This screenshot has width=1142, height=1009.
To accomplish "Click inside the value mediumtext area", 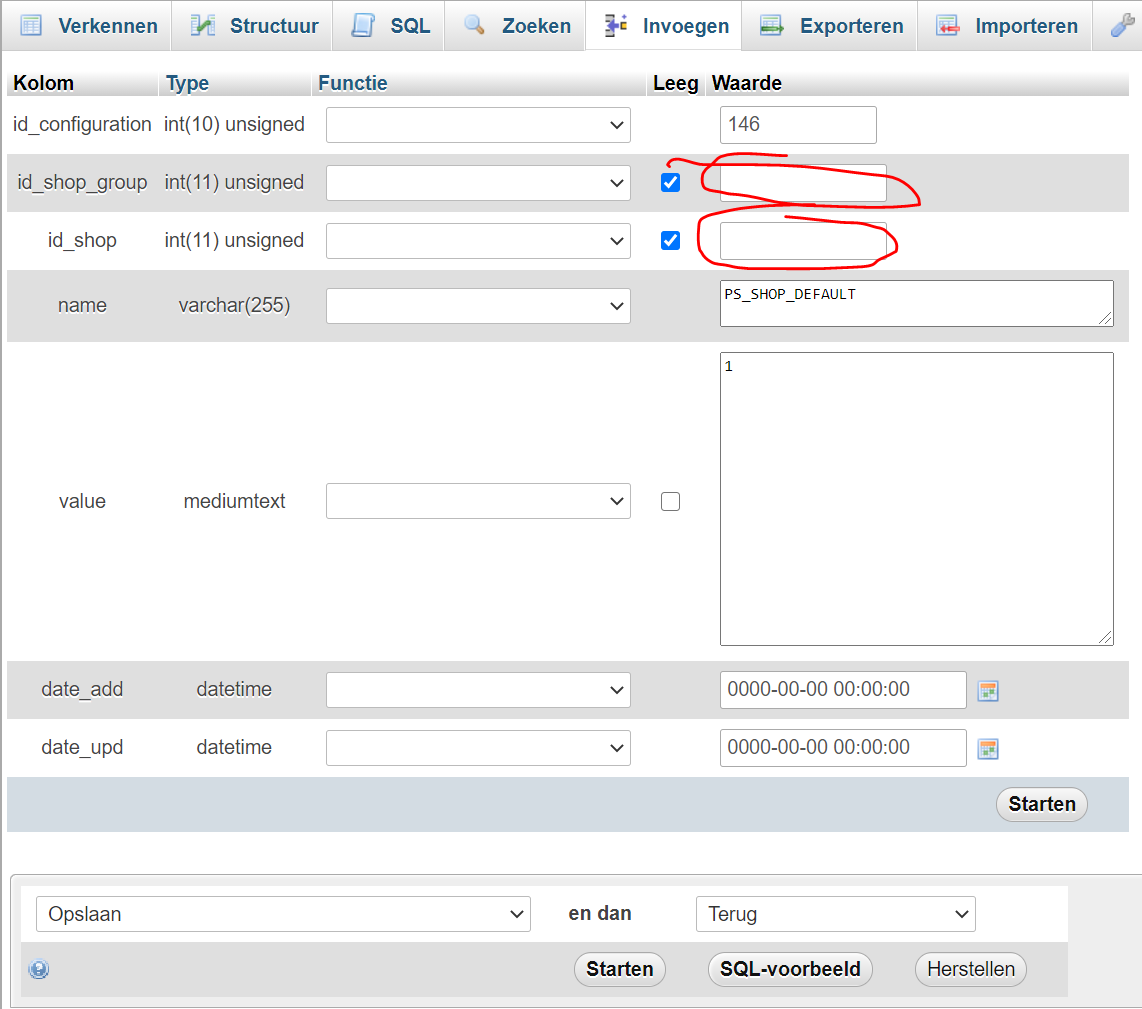I will pyautogui.click(x=917, y=499).
